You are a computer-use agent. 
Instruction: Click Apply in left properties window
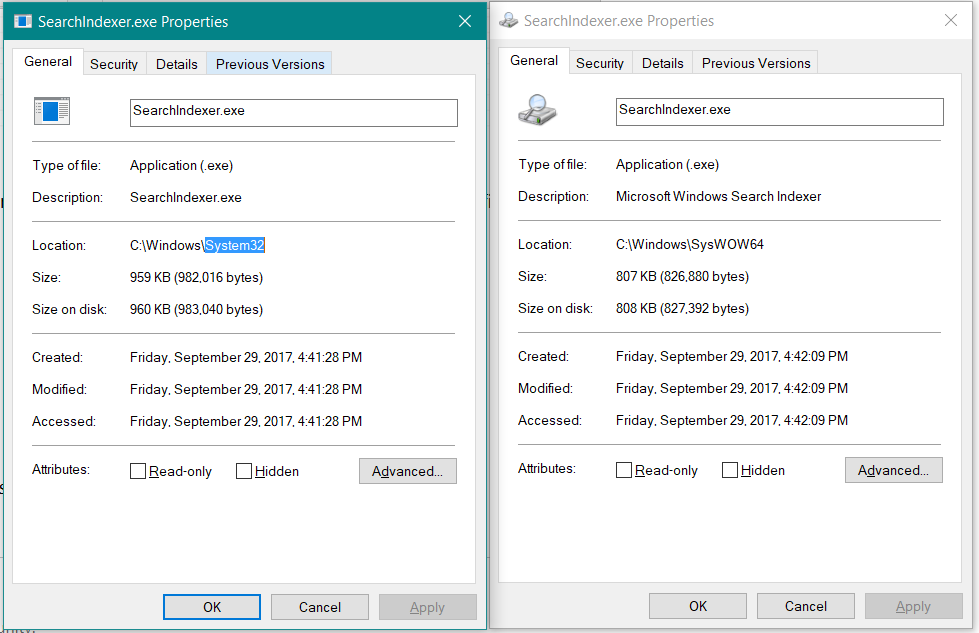[x=428, y=607]
